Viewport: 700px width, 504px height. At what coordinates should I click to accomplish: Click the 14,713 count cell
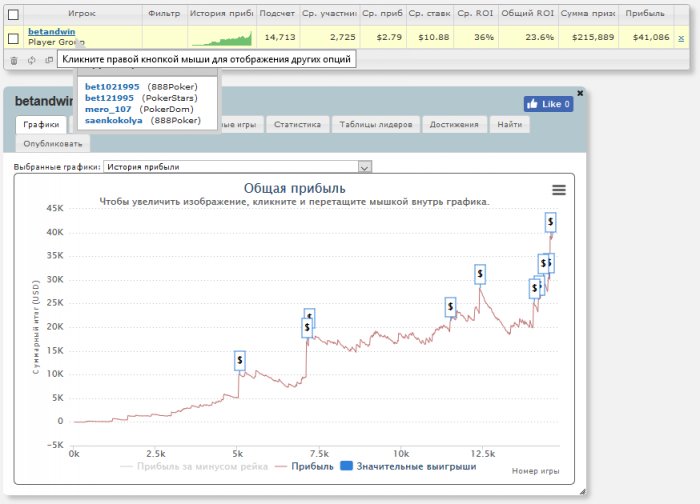click(280, 37)
